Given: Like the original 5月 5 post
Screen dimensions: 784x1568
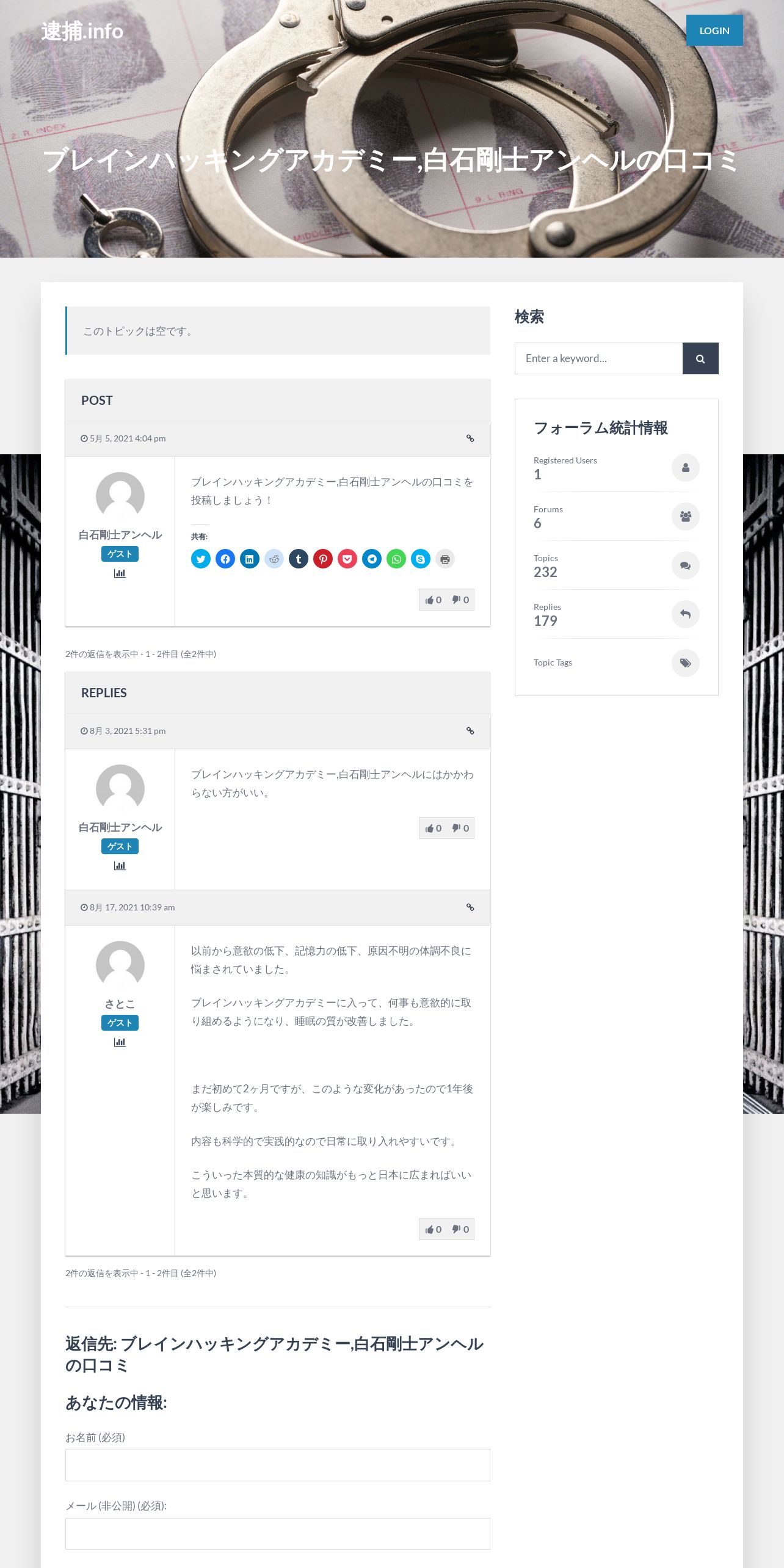Looking at the screenshot, I should (434, 600).
